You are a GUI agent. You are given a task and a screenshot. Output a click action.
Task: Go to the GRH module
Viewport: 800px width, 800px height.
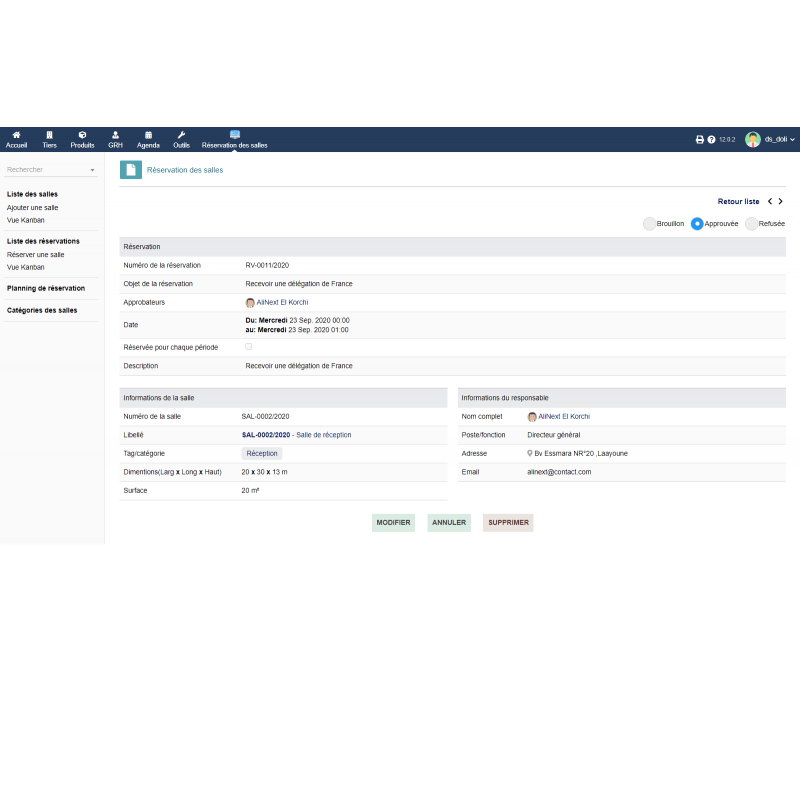pos(115,135)
